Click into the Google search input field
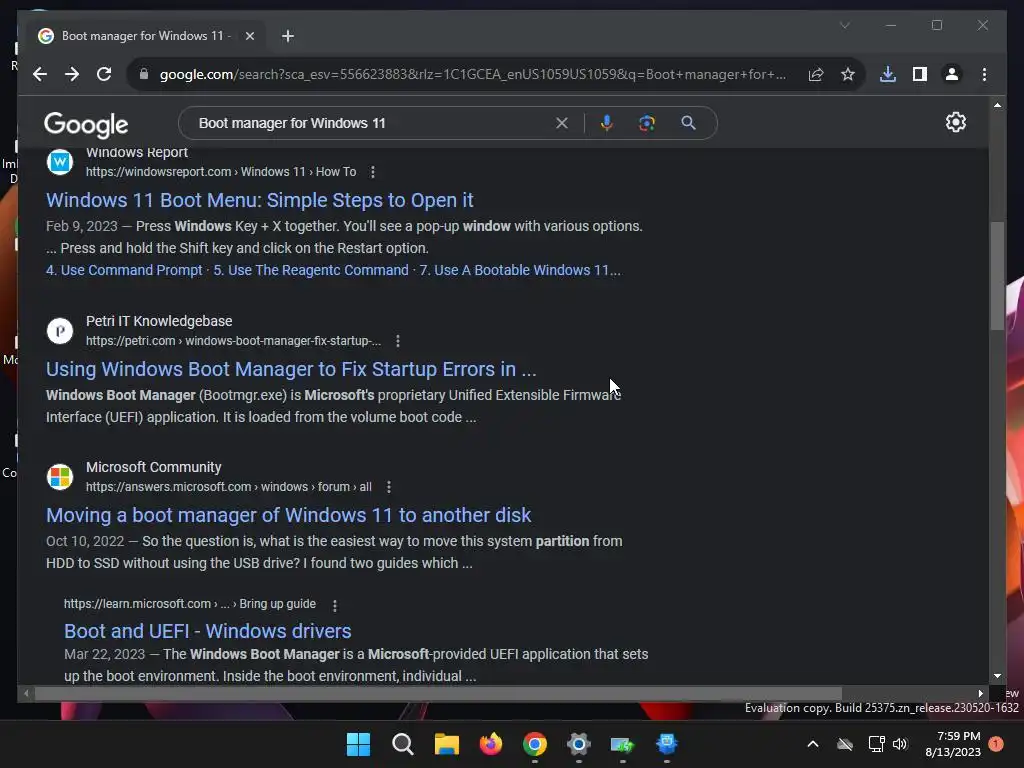The image size is (1024, 768). (x=372, y=123)
